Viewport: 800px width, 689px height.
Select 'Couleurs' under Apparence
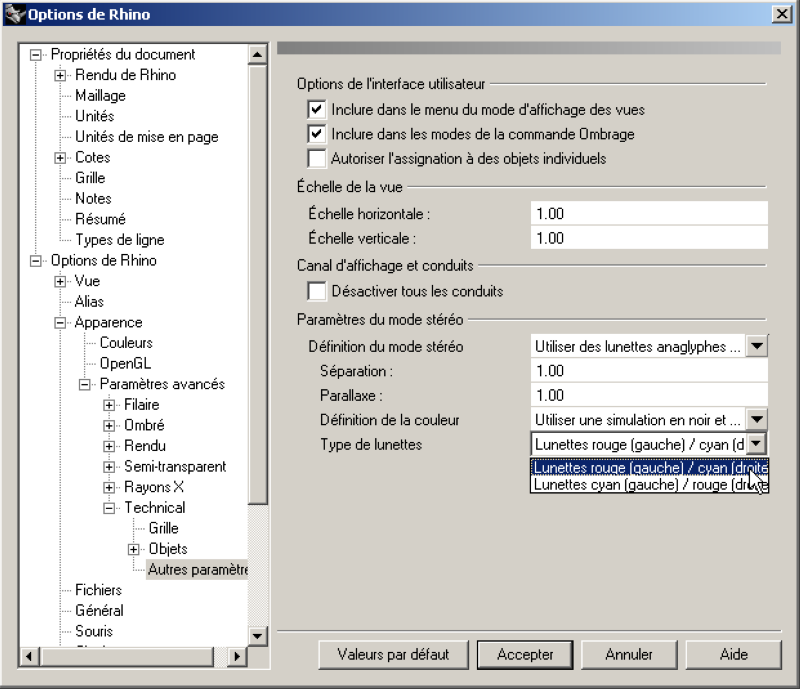click(126, 342)
